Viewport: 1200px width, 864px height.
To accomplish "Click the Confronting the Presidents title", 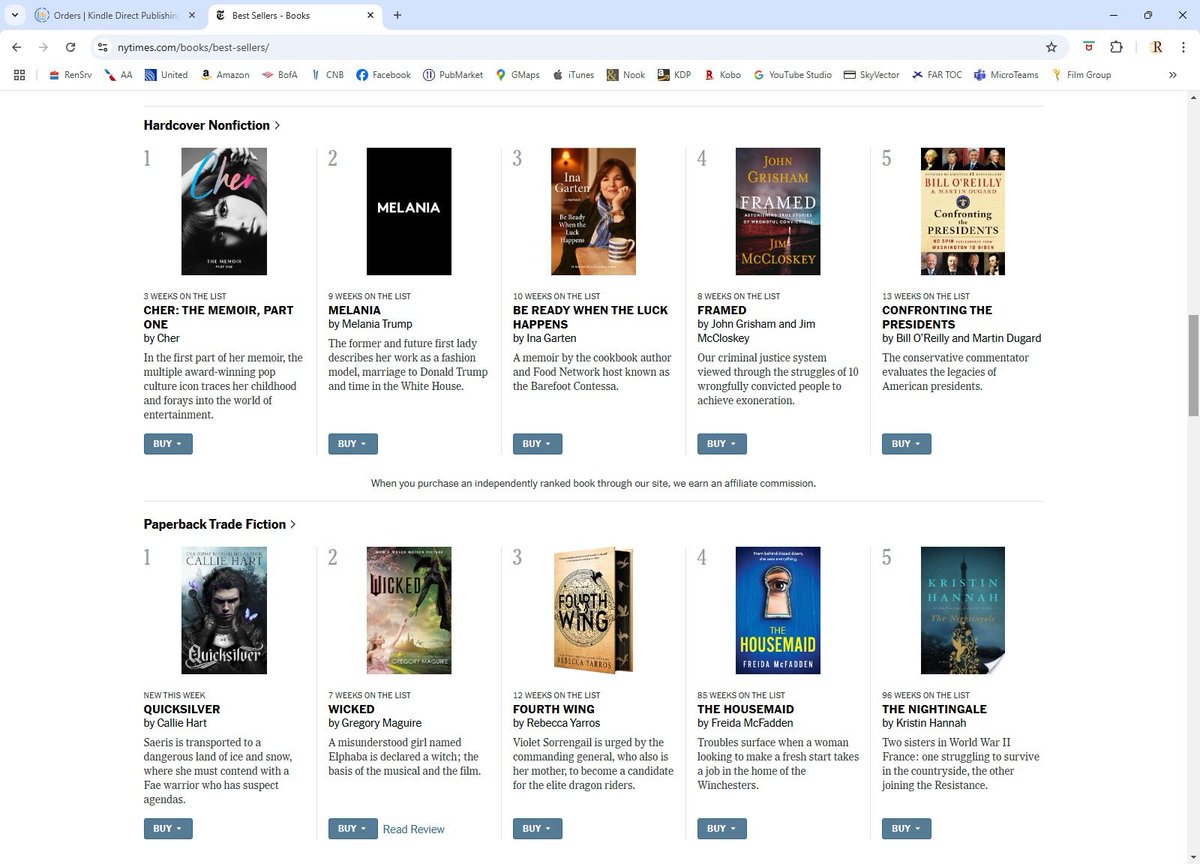I will pos(937,317).
